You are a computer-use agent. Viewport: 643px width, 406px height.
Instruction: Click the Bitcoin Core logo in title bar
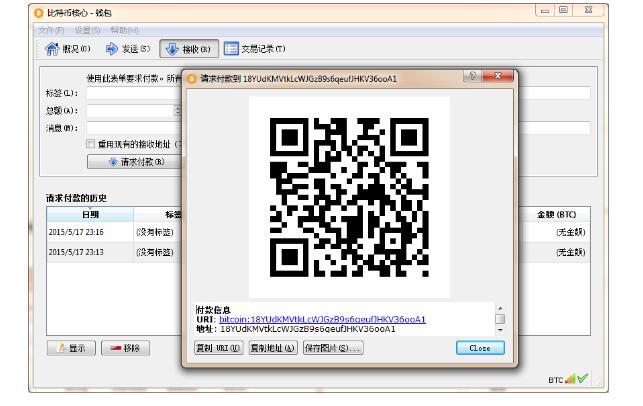coord(39,13)
